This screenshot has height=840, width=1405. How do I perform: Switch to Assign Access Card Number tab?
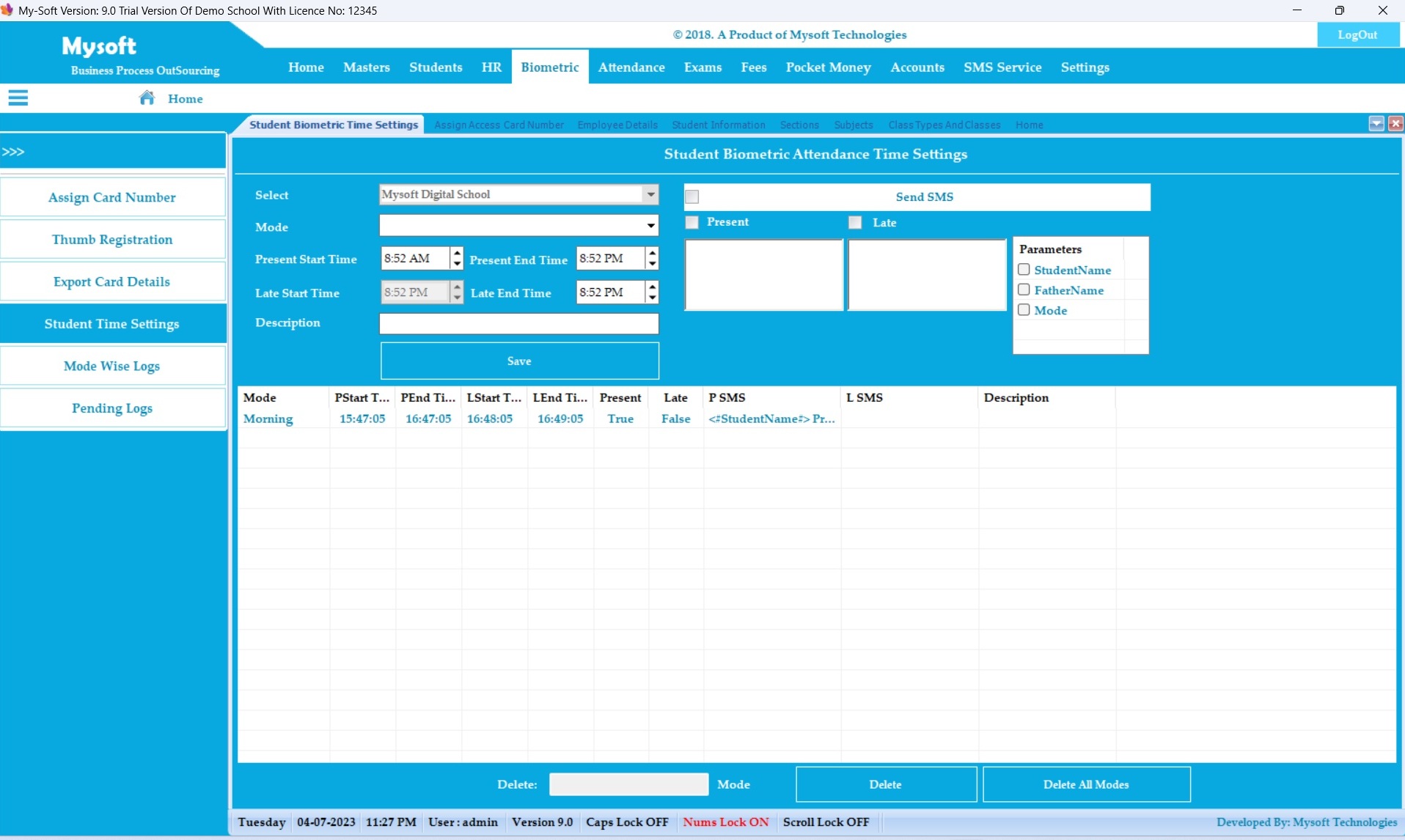[499, 125]
